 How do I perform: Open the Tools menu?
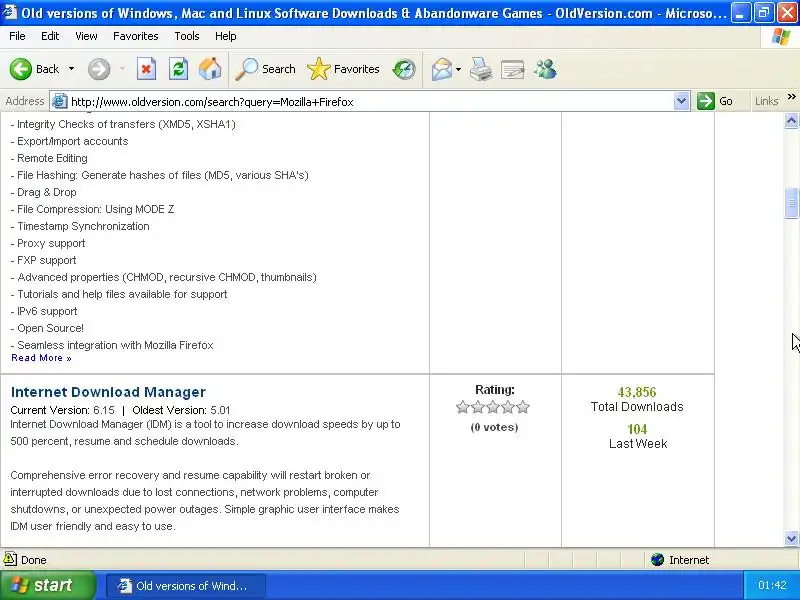pos(187,36)
